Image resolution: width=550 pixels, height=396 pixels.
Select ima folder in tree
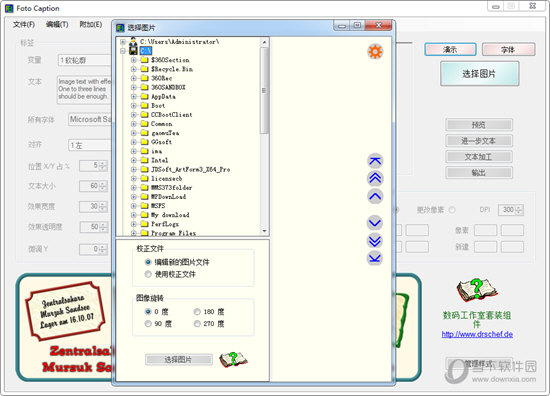(156, 151)
